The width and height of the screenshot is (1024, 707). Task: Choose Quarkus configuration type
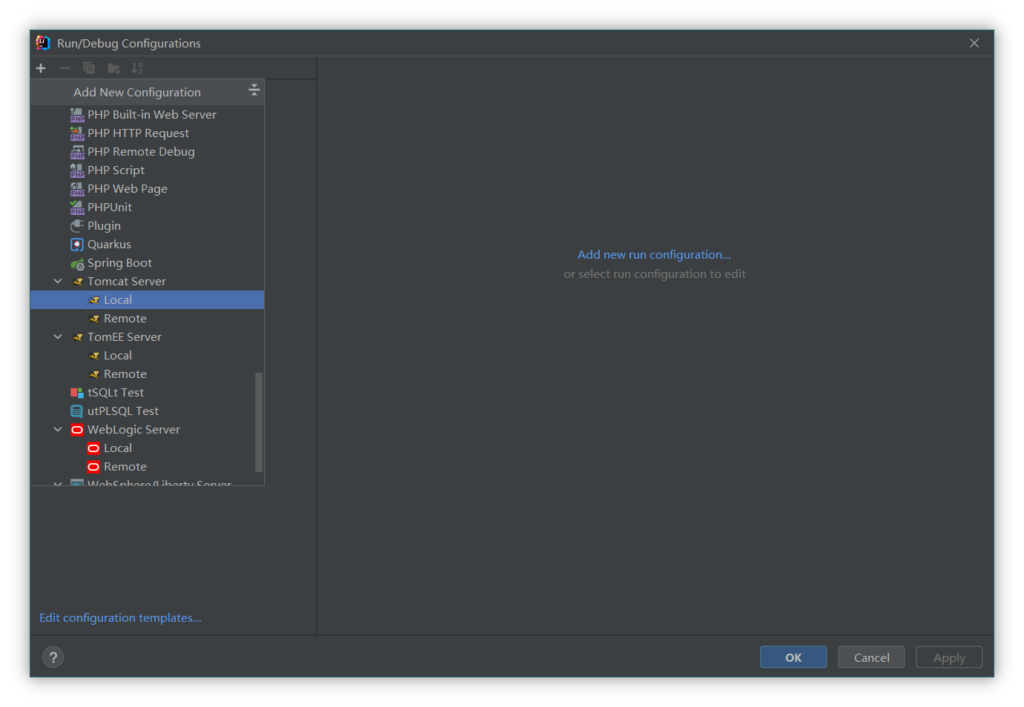click(148, 244)
